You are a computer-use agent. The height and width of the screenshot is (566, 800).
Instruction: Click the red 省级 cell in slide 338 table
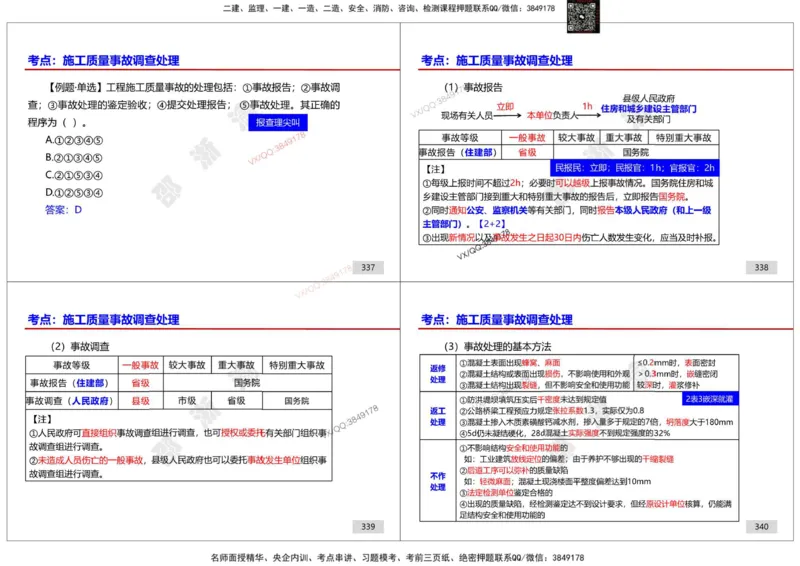527,152
